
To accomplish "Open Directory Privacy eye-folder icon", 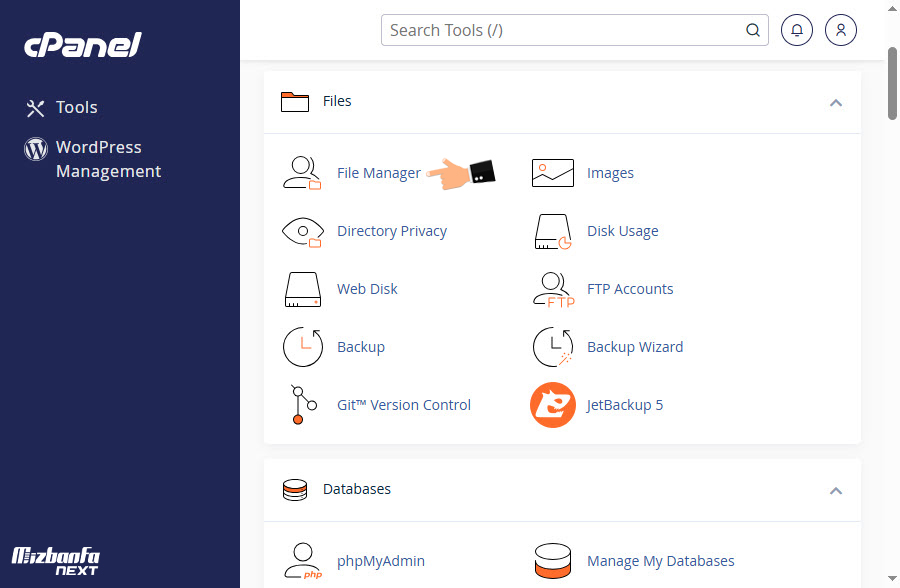I will pos(302,231).
